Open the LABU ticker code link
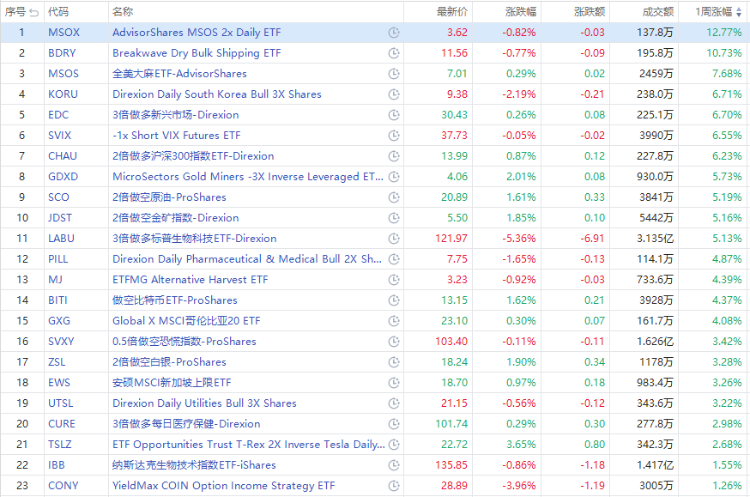The image size is (750, 497). (61, 238)
